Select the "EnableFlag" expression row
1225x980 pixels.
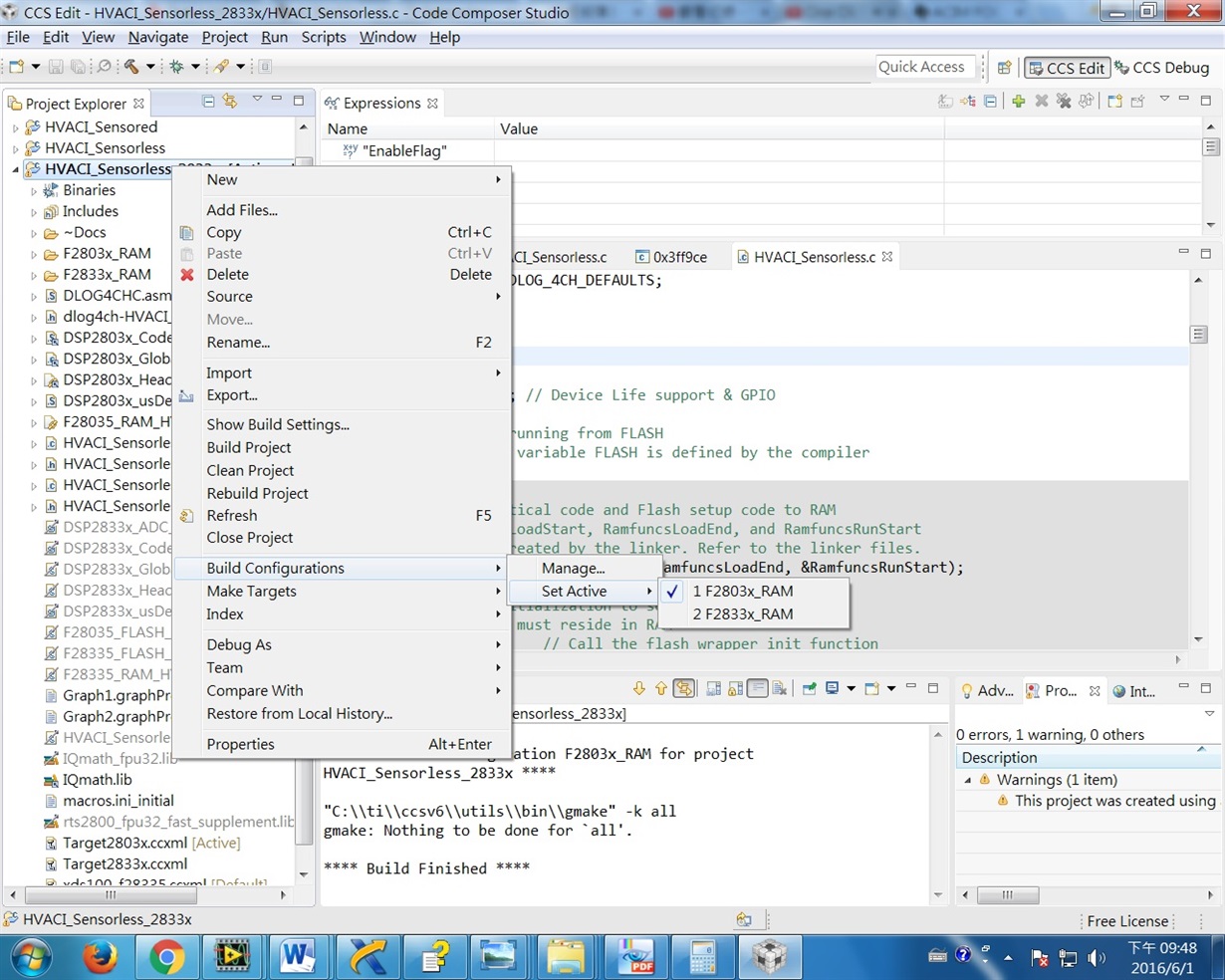click(404, 150)
